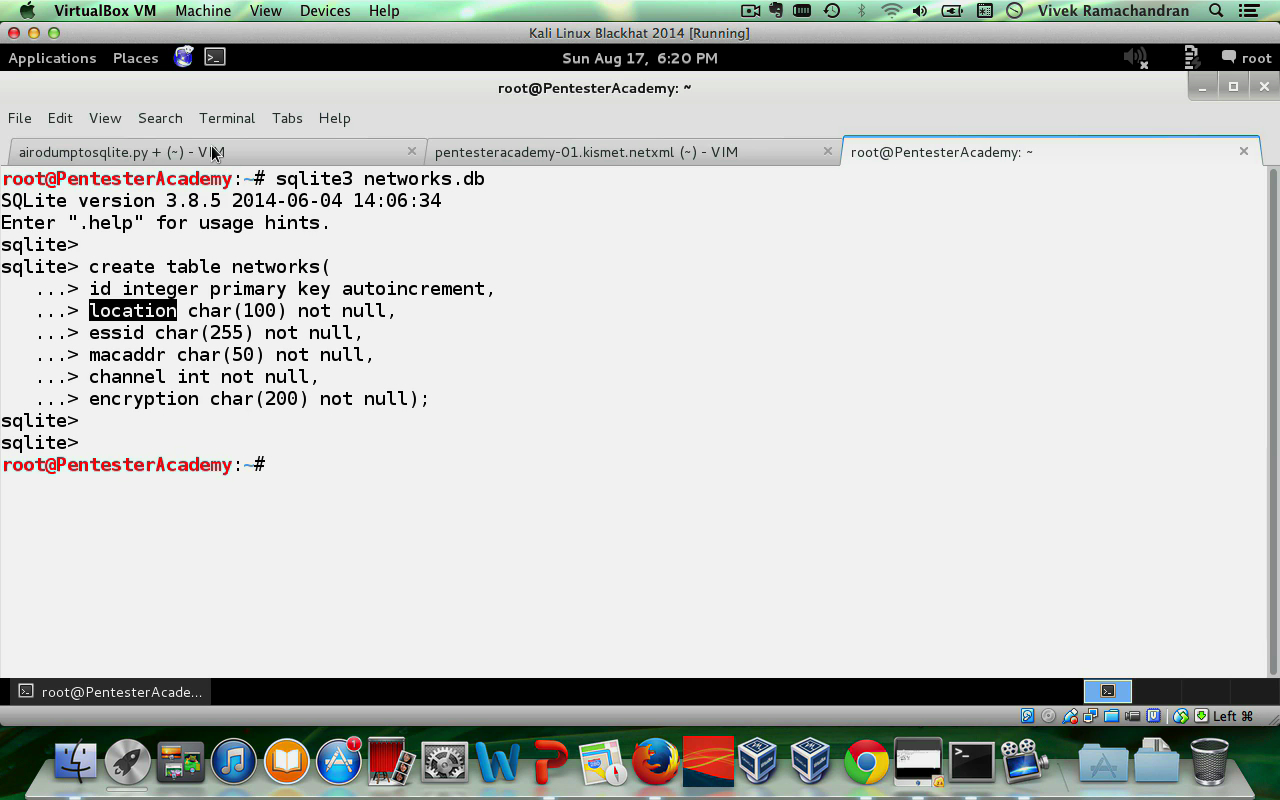Open the Kali Places menu
Image resolution: width=1280 pixels, height=800 pixels.
(135, 58)
